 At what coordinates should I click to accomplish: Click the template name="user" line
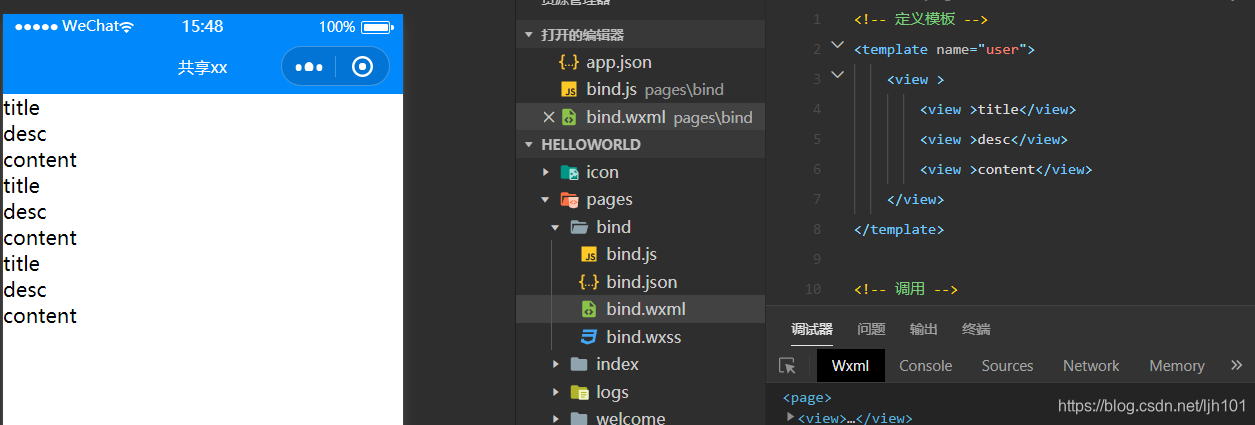[944, 49]
